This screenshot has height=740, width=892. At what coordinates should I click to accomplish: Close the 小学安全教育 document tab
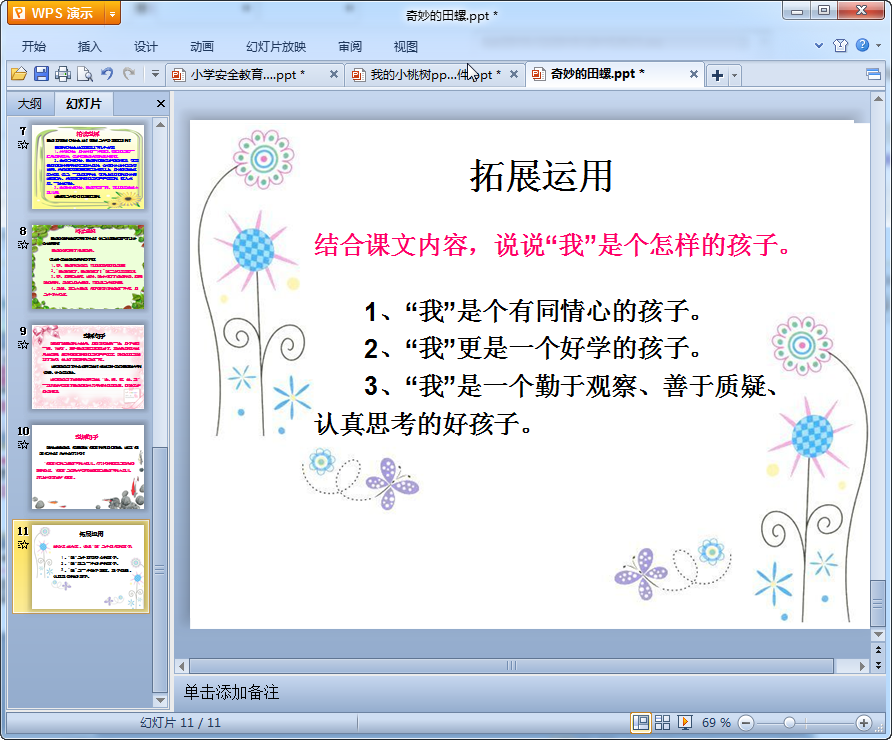pos(334,75)
